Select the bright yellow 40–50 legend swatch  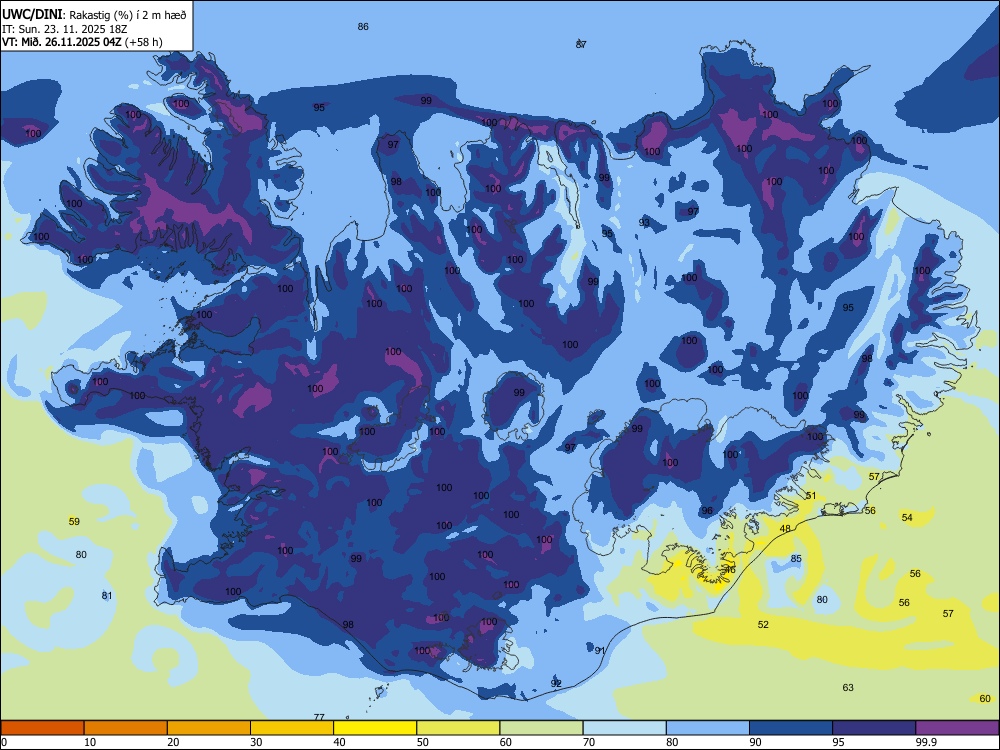[x=375, y=728]
